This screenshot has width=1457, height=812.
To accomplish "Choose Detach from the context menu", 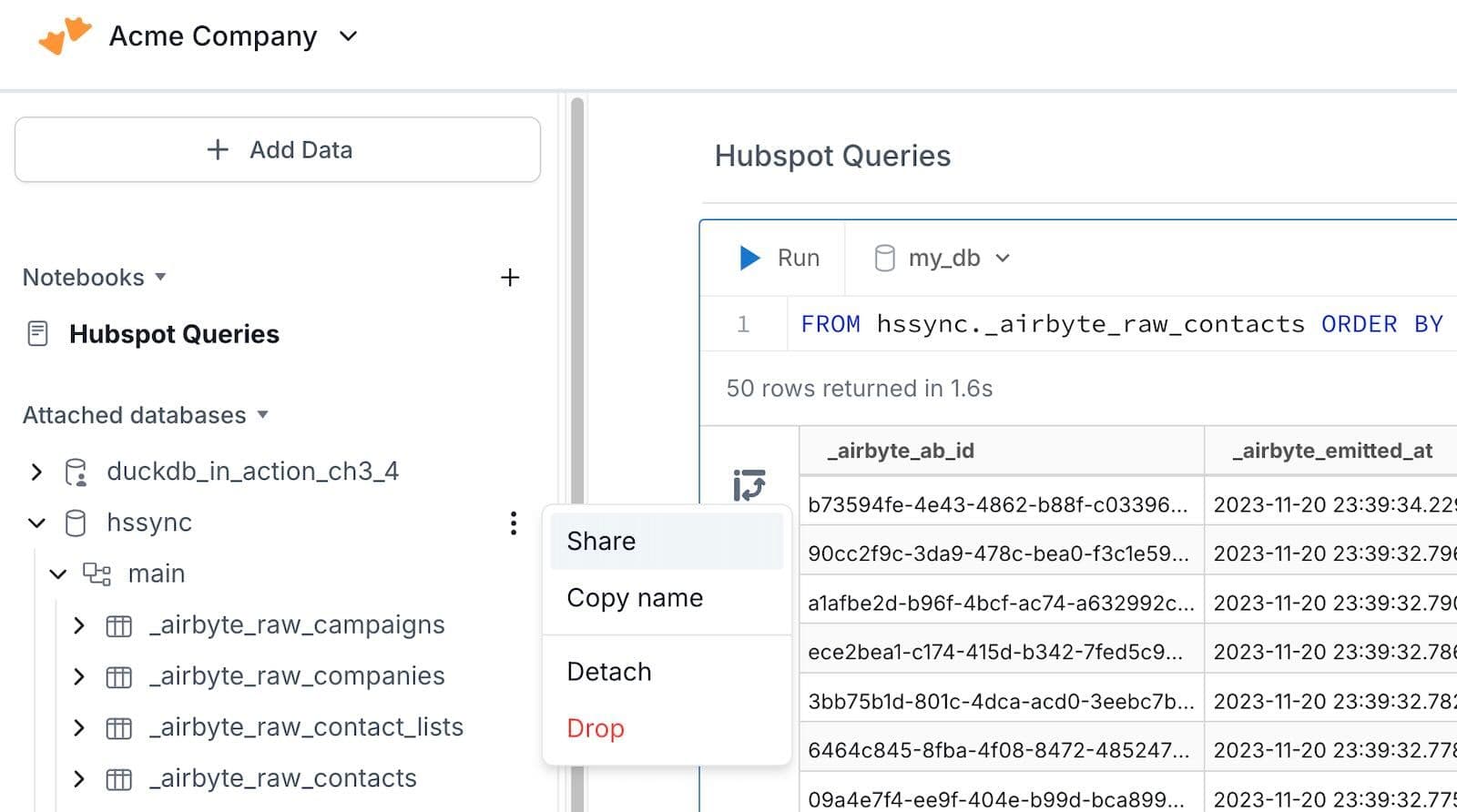I will point(667,672).
